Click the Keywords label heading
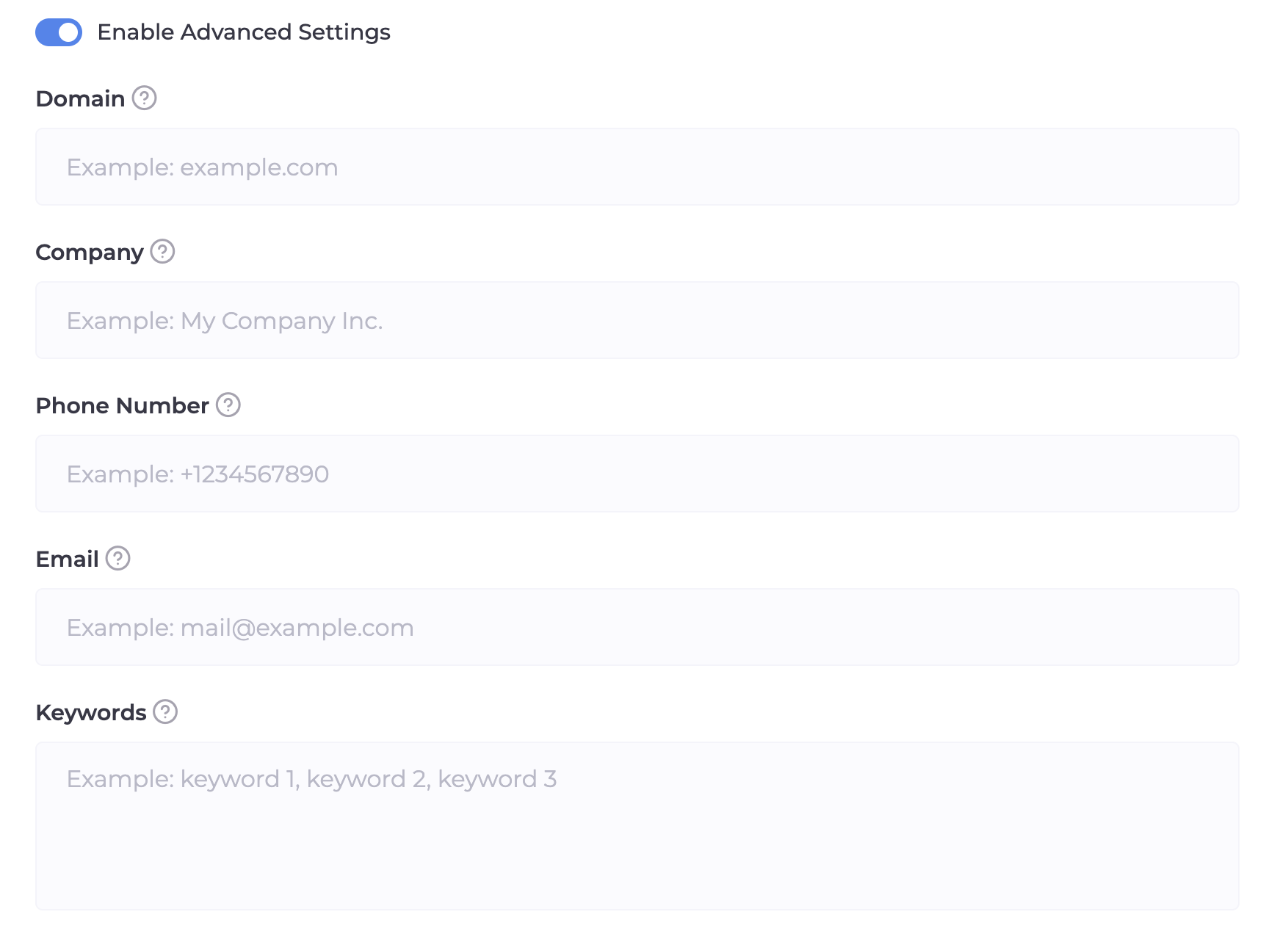The height and width of the screenshot is (931, 1288). (91, 712)
